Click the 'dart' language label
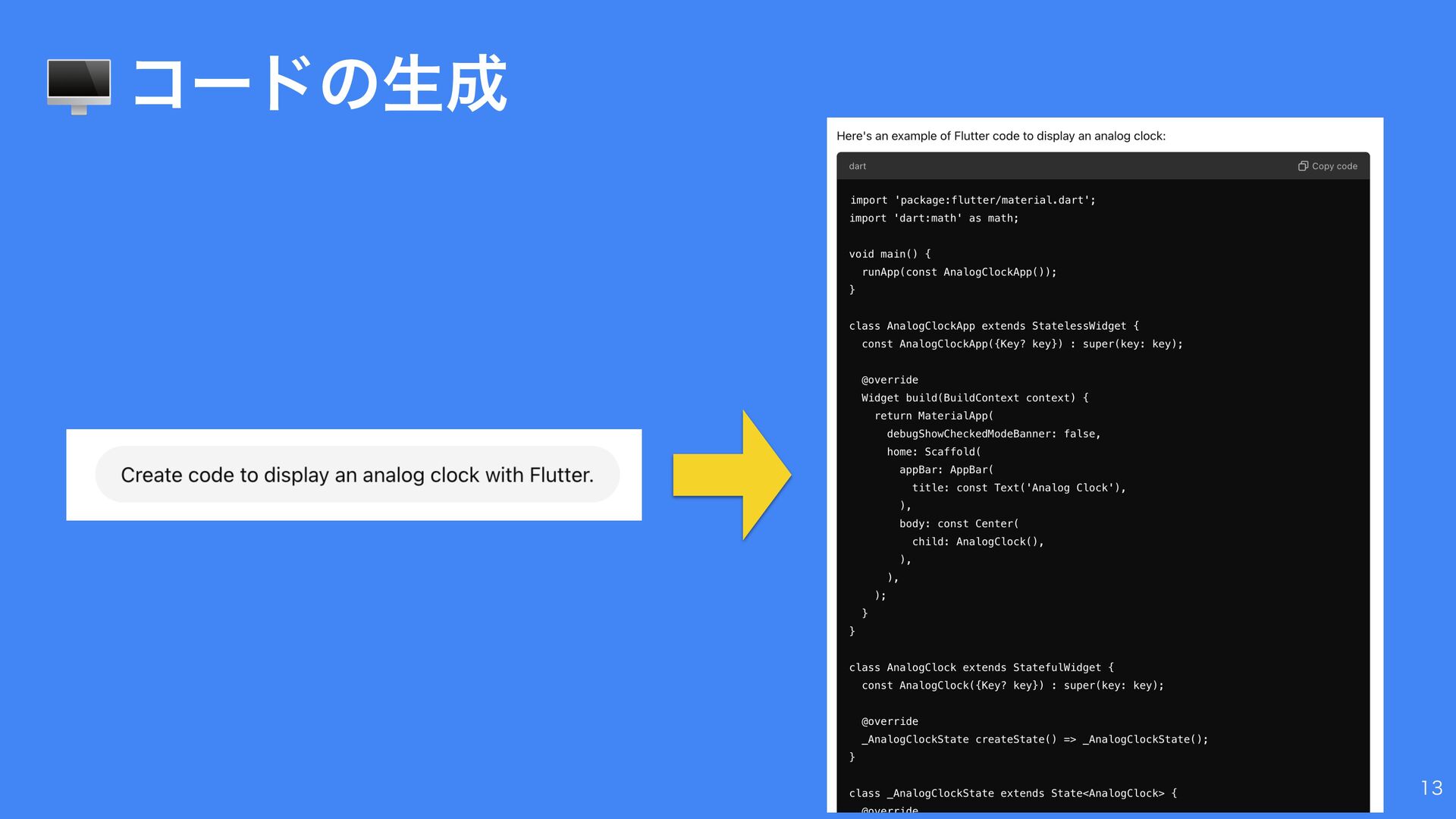Screen dimensions: 1456x819 pos(858,166)
